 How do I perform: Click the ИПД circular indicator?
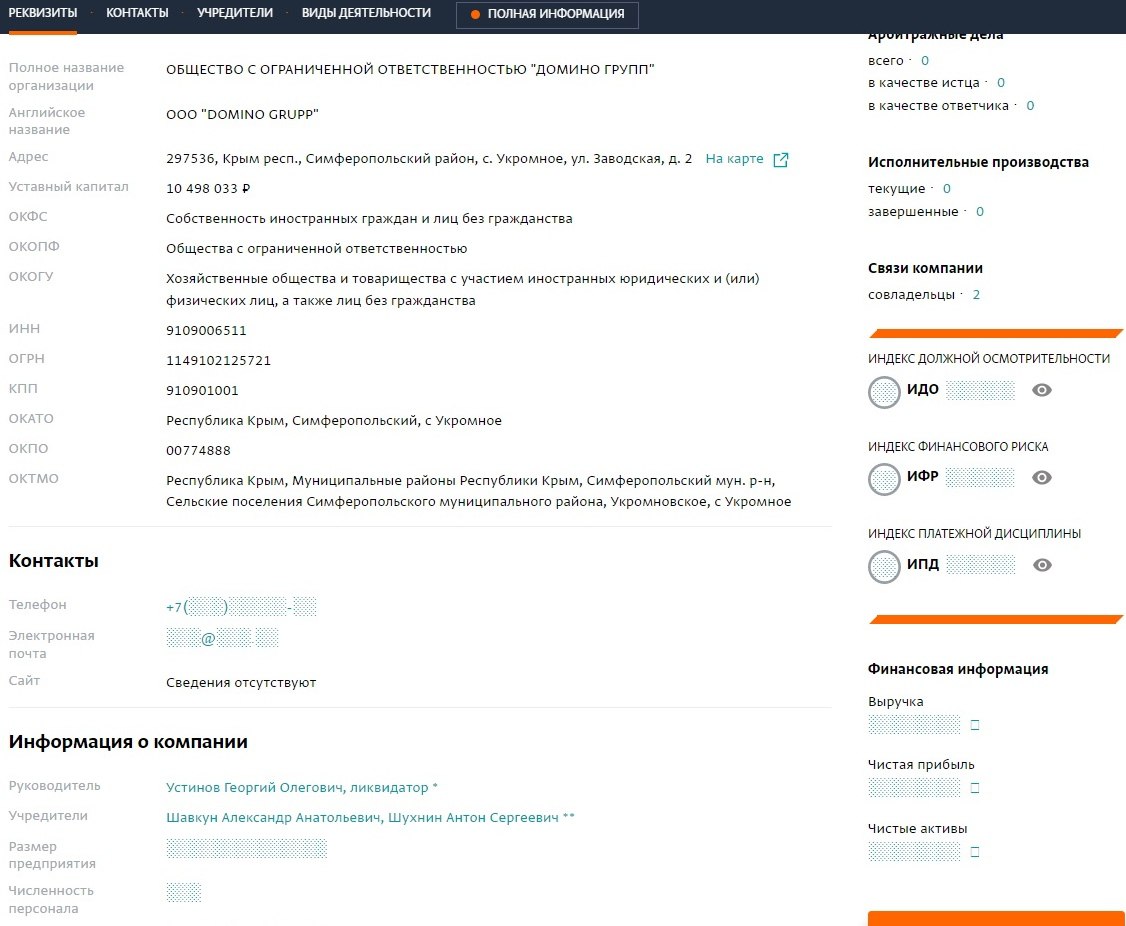[x=885, y=566]
